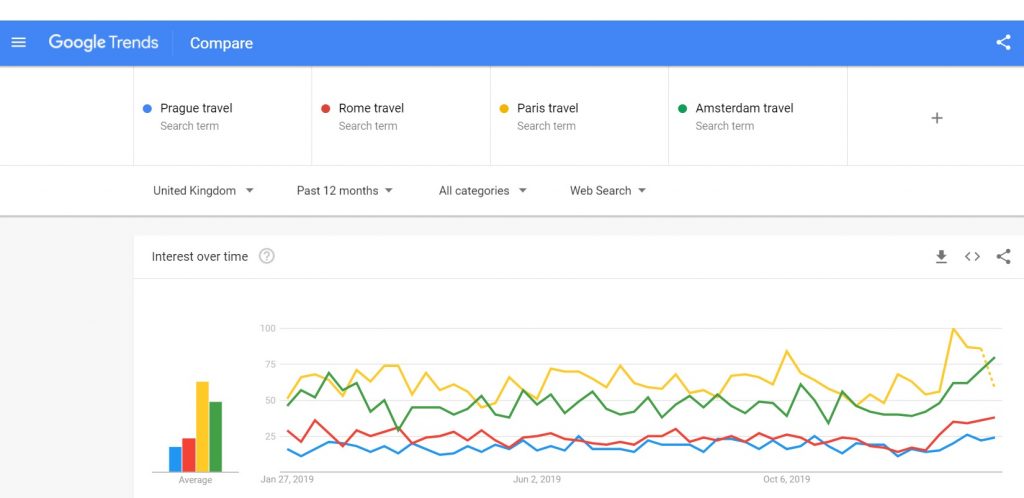Click the Paris peak on chart line
Screen dimensions: 1024x498
(954, 329)
